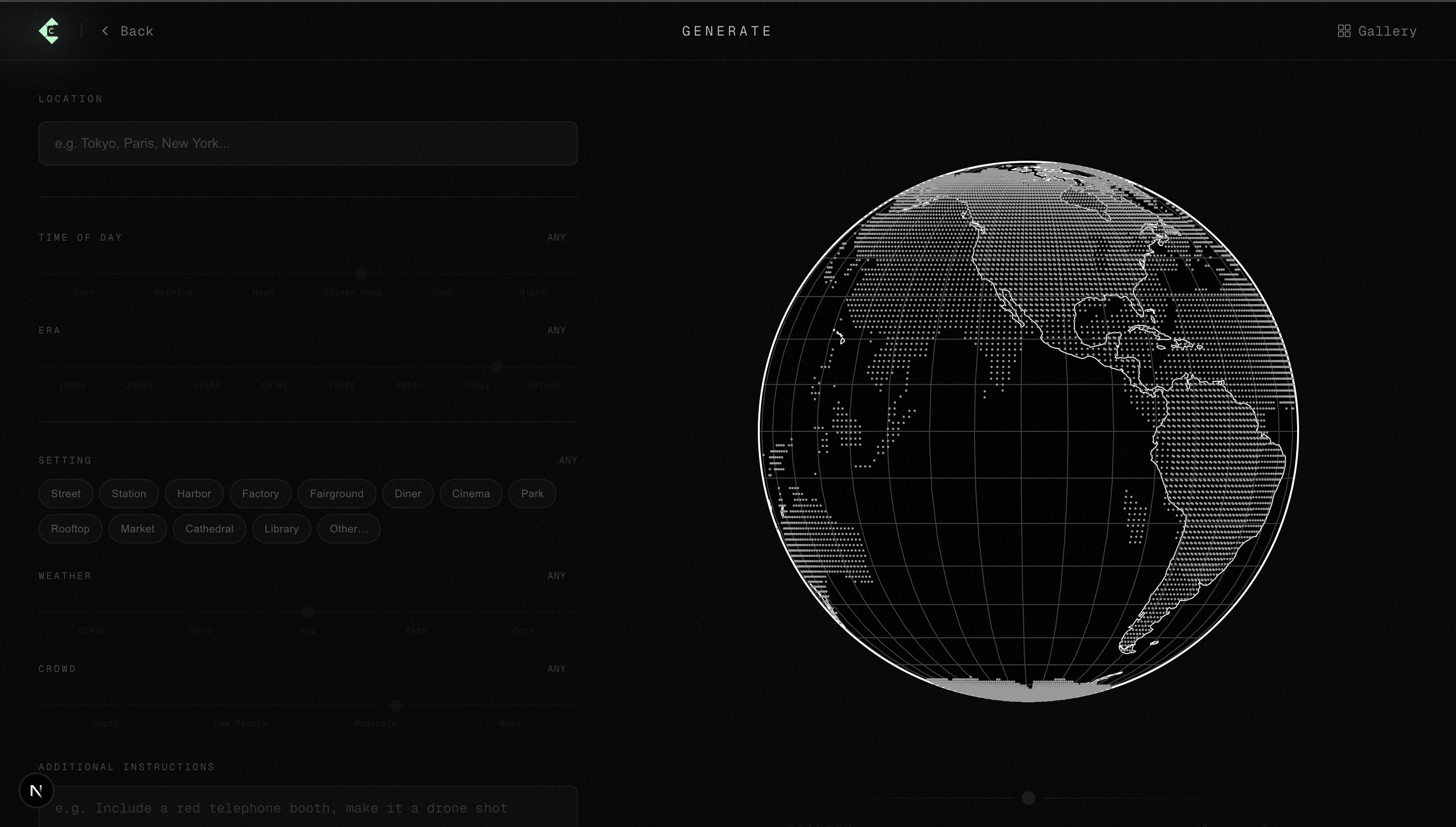The height and width of the screenshot is (827, 1456).
Task: Click the Era slider handle
Action: [x=496, y=367]
